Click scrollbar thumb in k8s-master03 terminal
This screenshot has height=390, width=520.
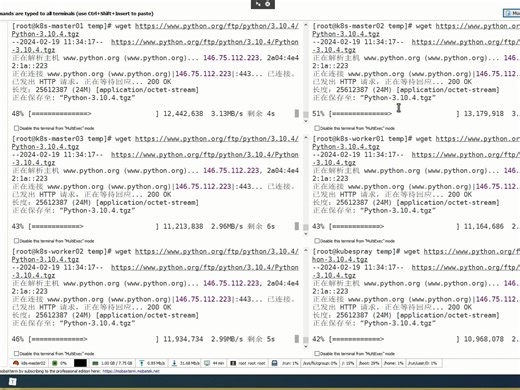click(306, 227)
